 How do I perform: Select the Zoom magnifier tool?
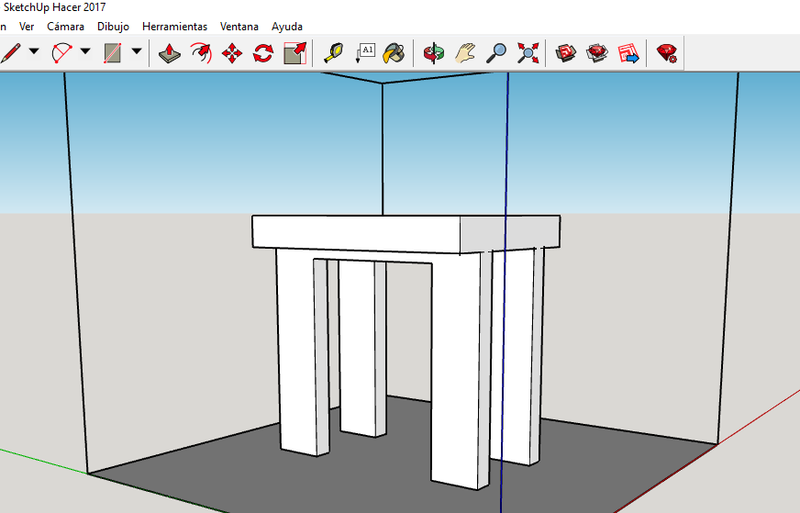(496, 53)
